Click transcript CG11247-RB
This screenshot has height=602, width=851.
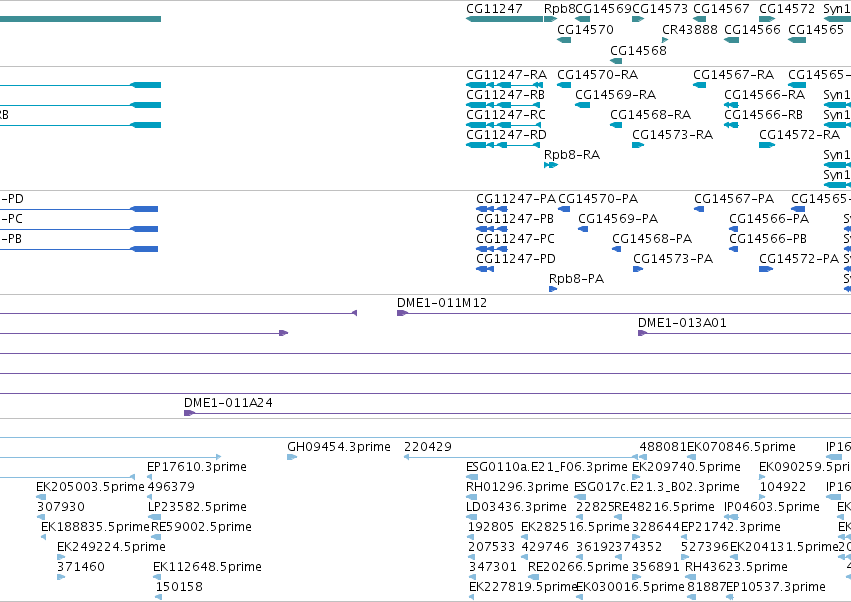pos(505,94)
